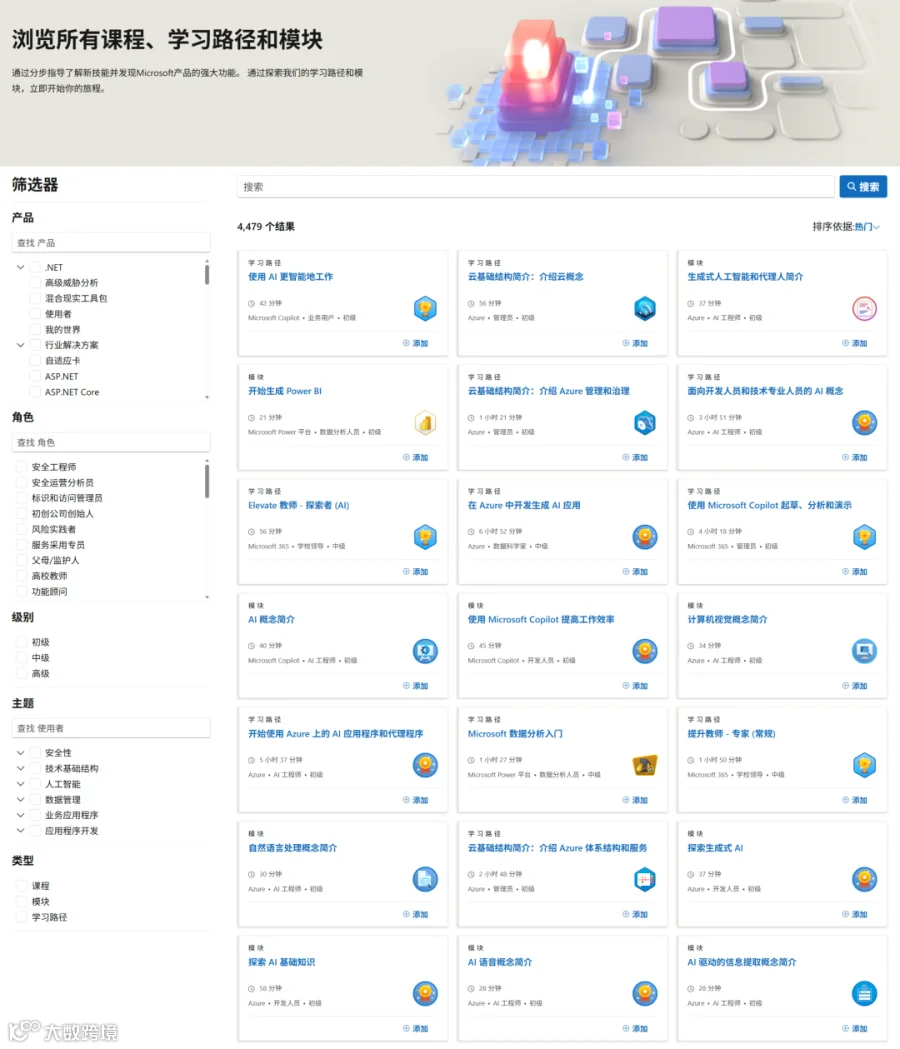Click the badge on AI 语音概念简介 card
Image resolution: width=900 pixels, height=1049 pixels.
click(644, 994)
